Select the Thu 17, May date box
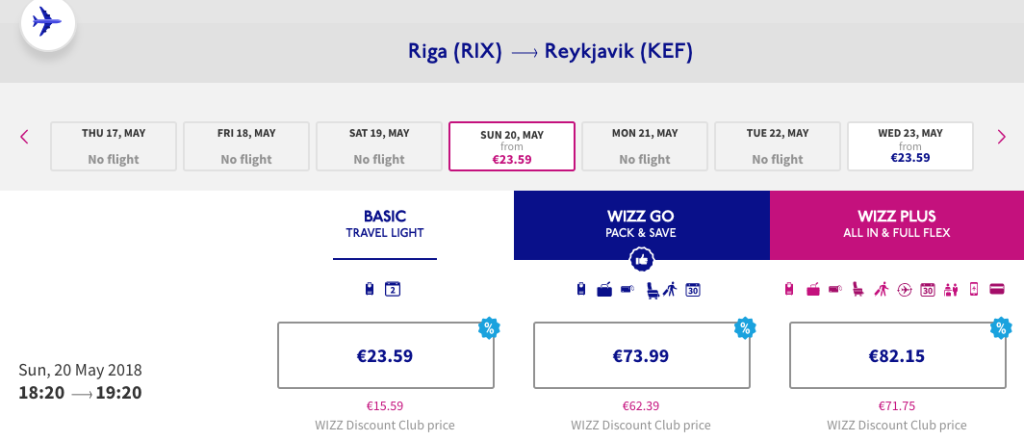The image size is (1024, 441). (113, 147)
